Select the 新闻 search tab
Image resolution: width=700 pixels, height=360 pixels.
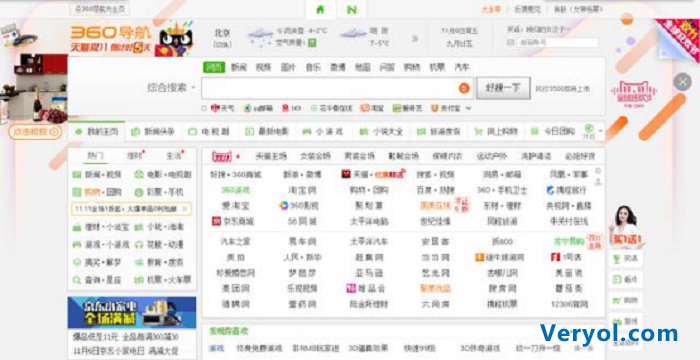point(238,67)
